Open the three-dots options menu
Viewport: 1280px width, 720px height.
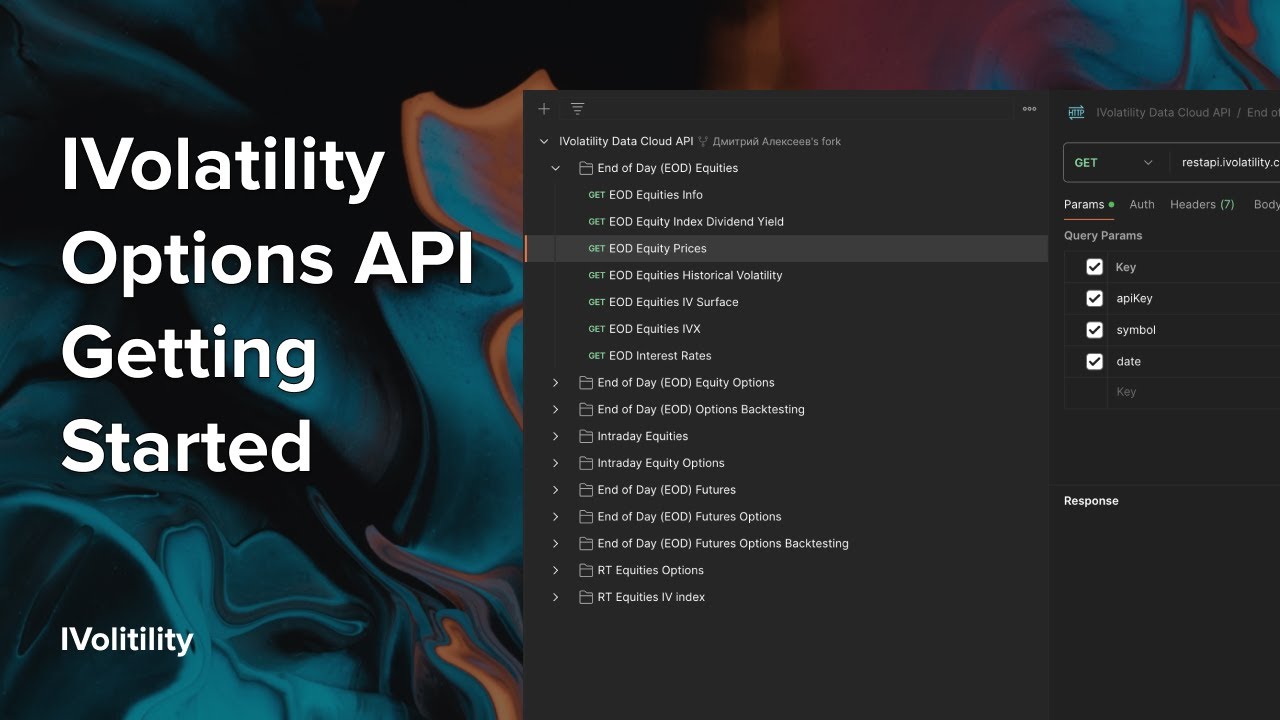coord(1029,109)
